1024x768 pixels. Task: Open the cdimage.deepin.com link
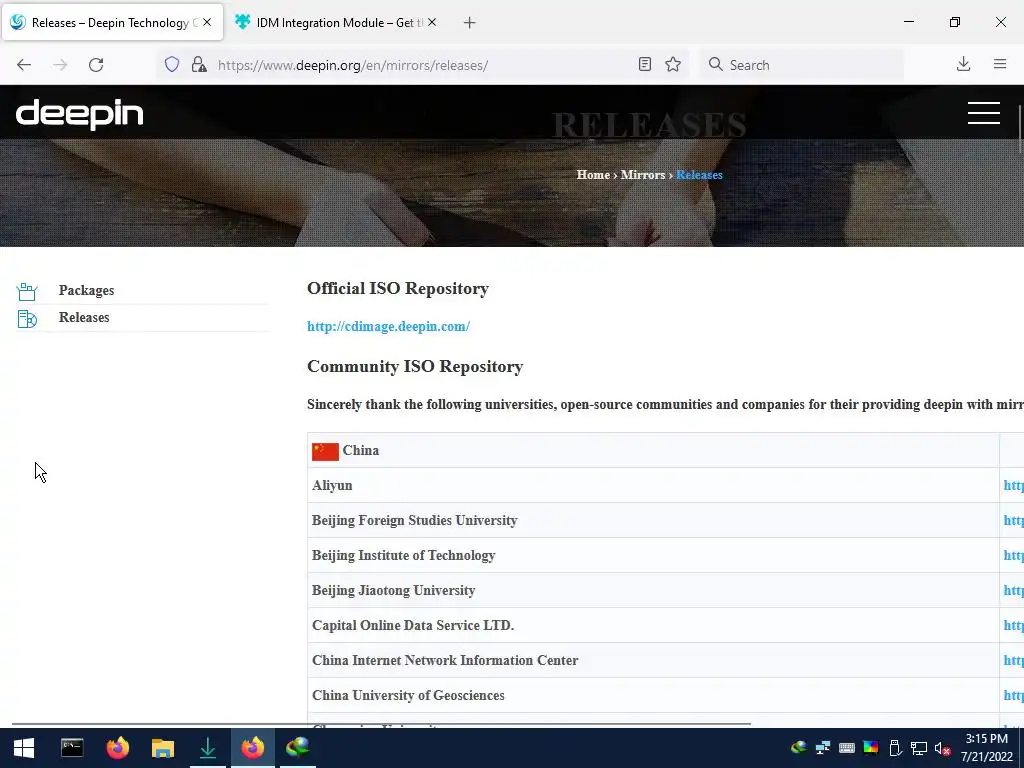pos(389,327)
